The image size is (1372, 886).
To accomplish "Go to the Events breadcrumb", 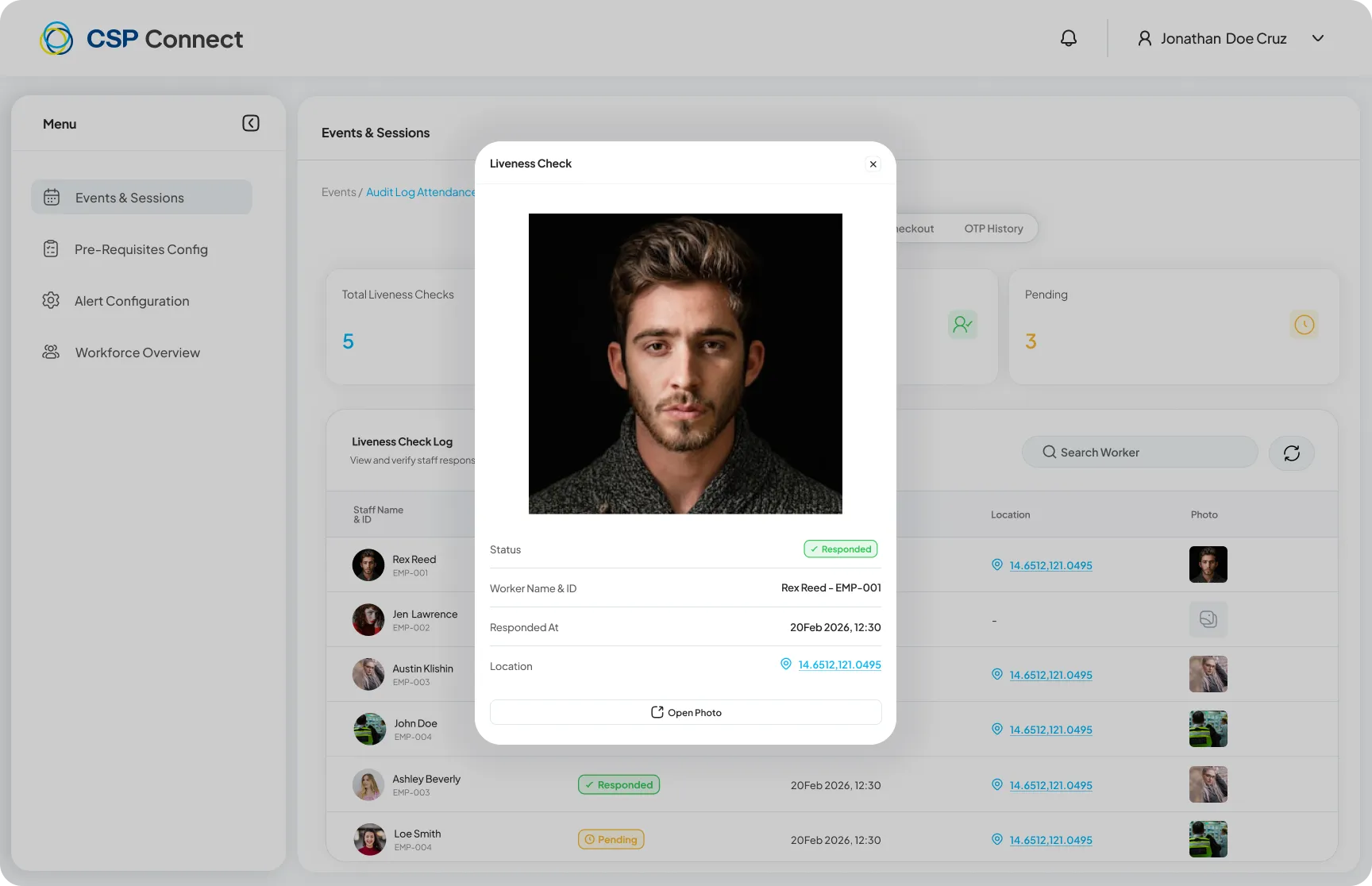I will [x=339, y=192].
